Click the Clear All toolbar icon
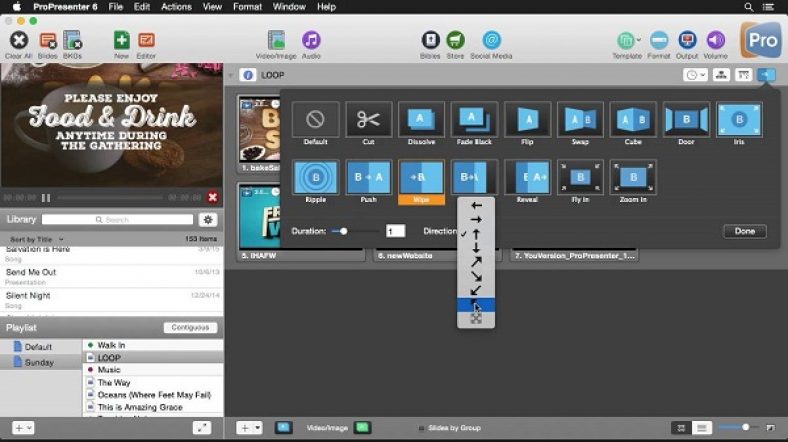 [x=18, y=42]
